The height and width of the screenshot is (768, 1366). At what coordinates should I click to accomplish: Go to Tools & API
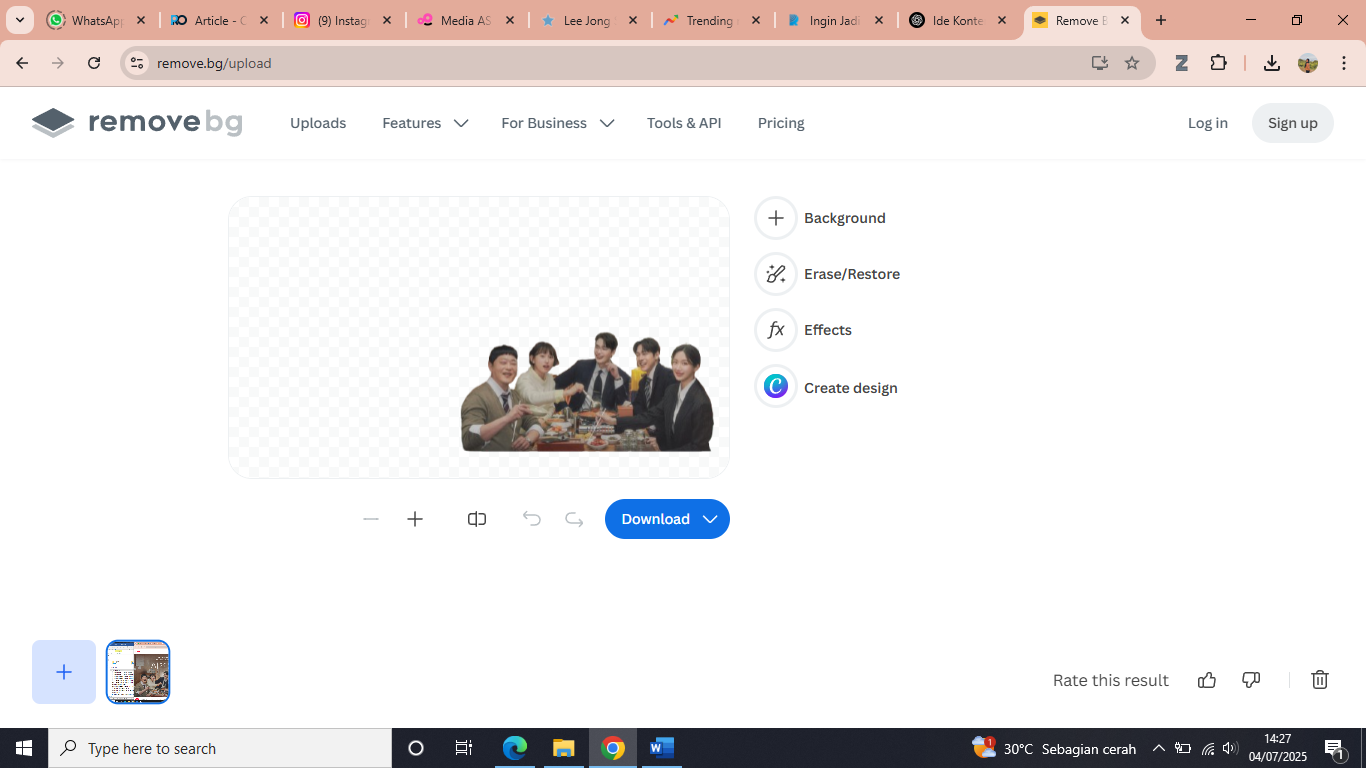684,123
